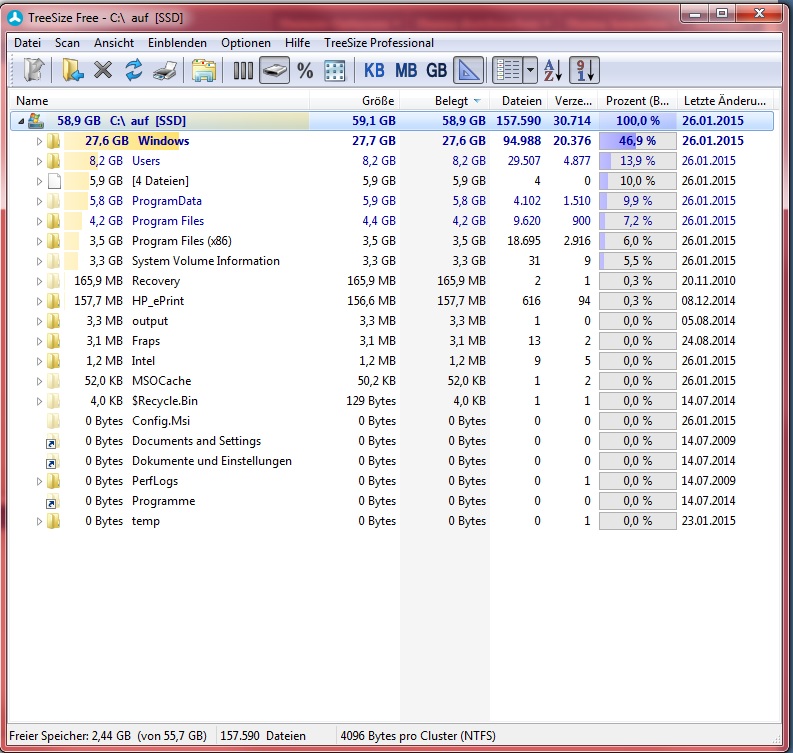
Task: Select the output folder icon
Action: point(54,321)
